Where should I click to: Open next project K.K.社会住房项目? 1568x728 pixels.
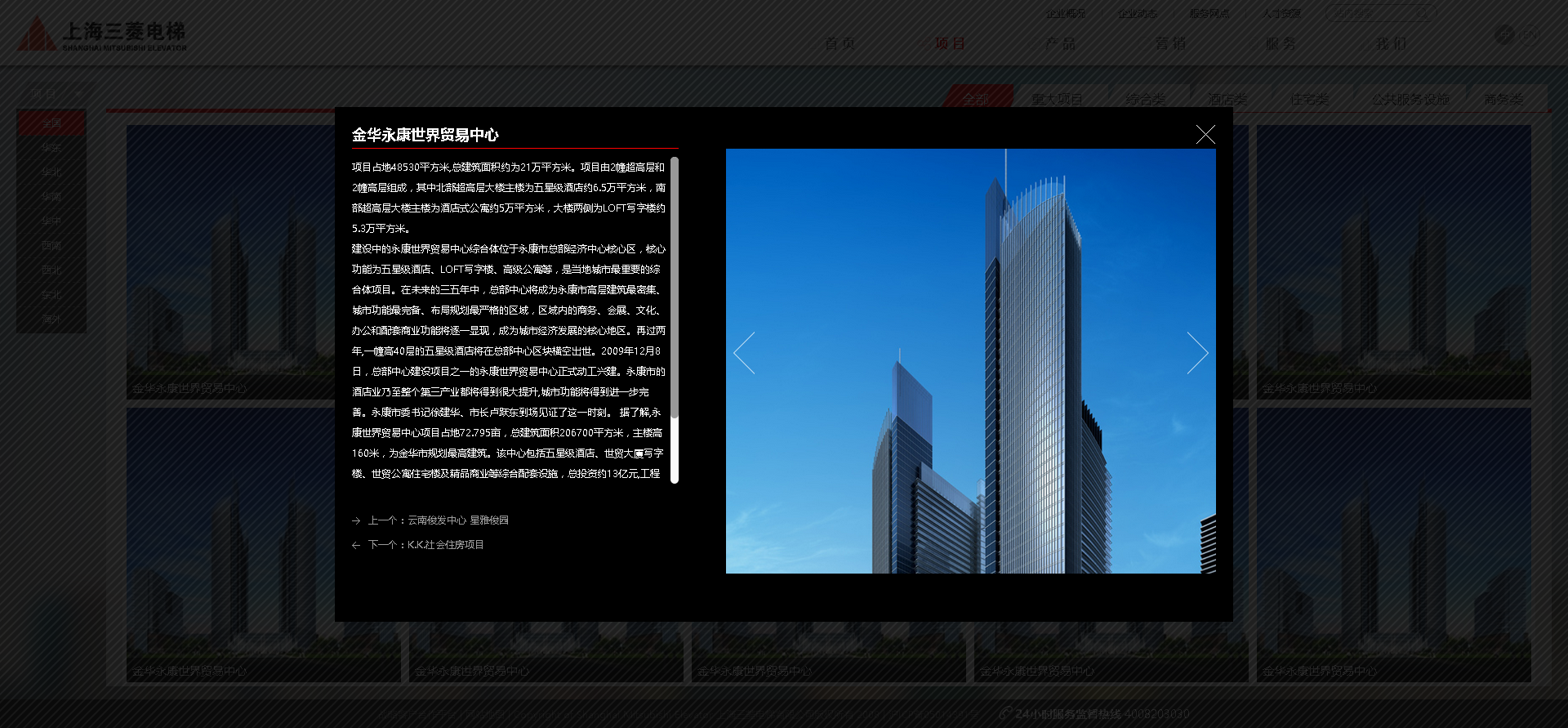point(425,545)
